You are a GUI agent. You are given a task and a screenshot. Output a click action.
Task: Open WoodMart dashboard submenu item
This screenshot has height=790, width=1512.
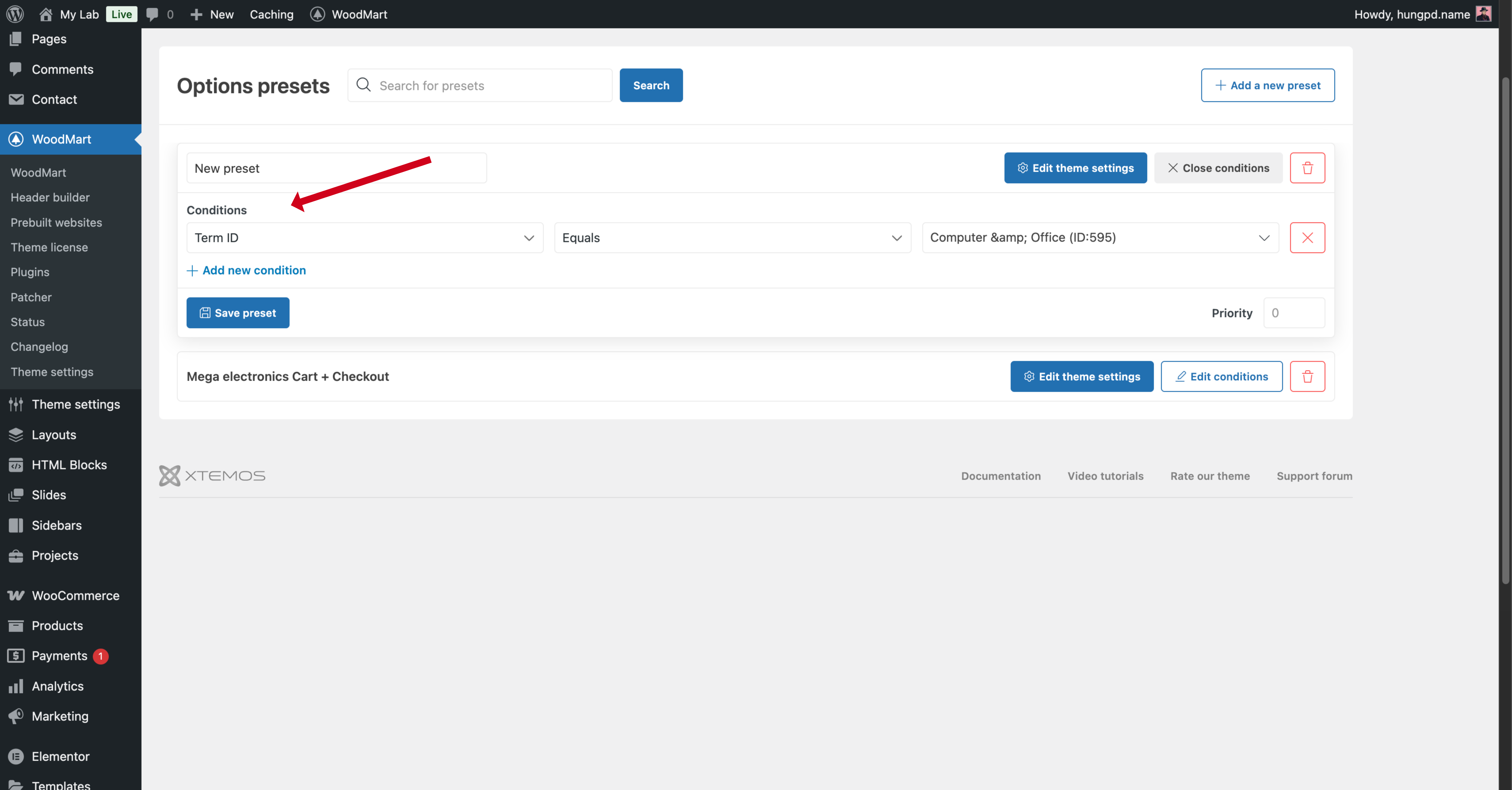tap(38, 173)
